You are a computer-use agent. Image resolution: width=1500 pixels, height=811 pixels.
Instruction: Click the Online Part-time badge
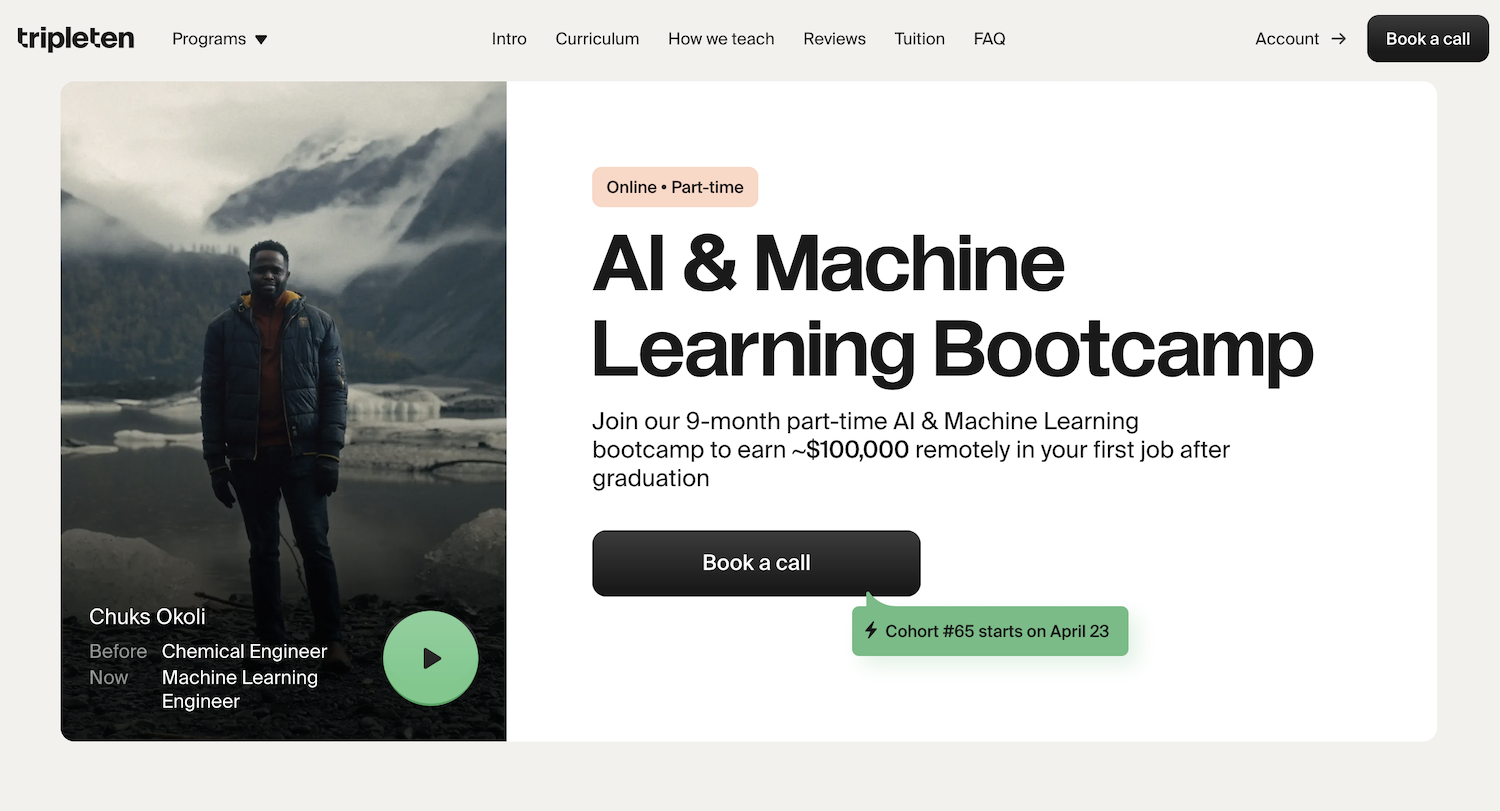675,187
